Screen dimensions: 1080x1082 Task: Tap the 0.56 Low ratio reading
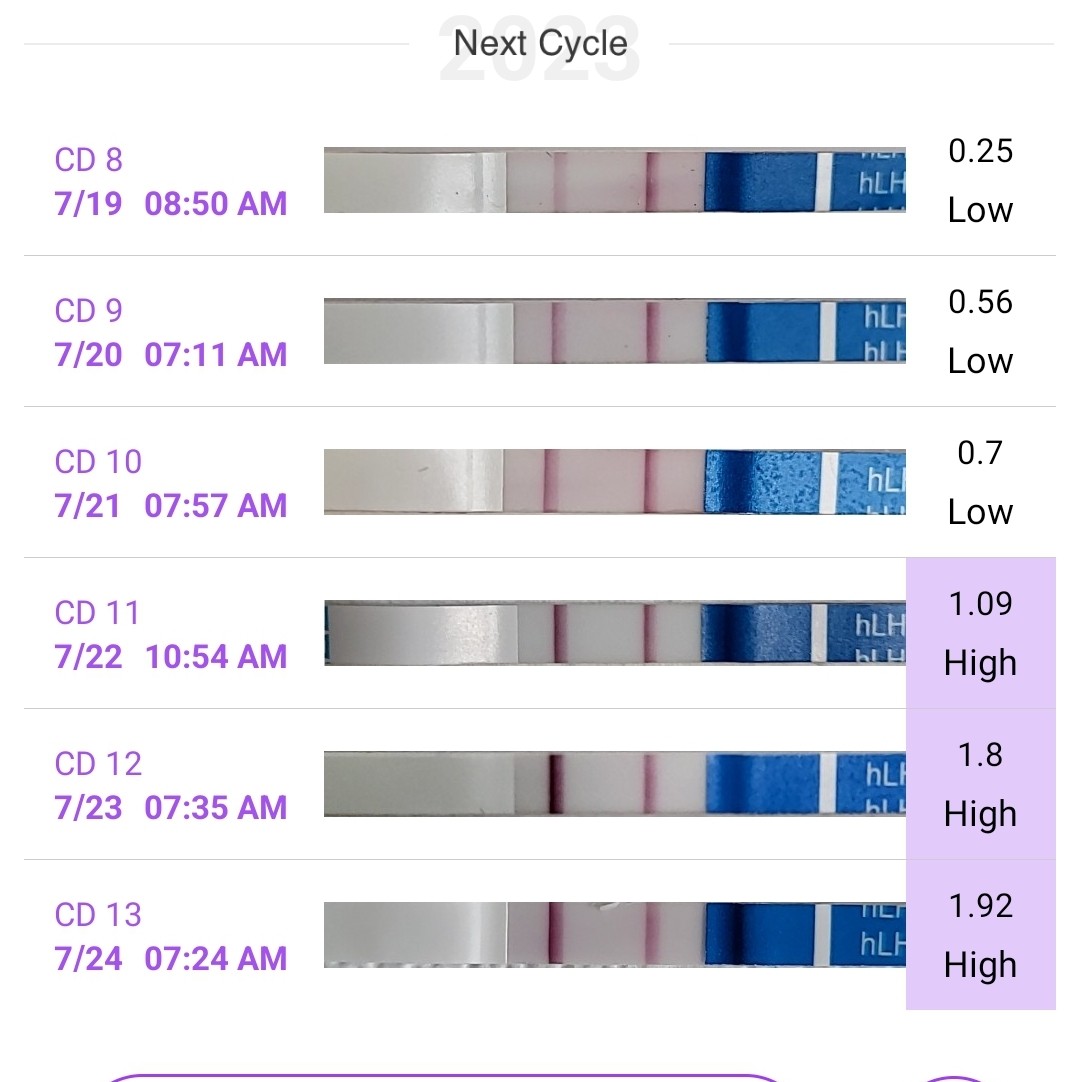980,332
